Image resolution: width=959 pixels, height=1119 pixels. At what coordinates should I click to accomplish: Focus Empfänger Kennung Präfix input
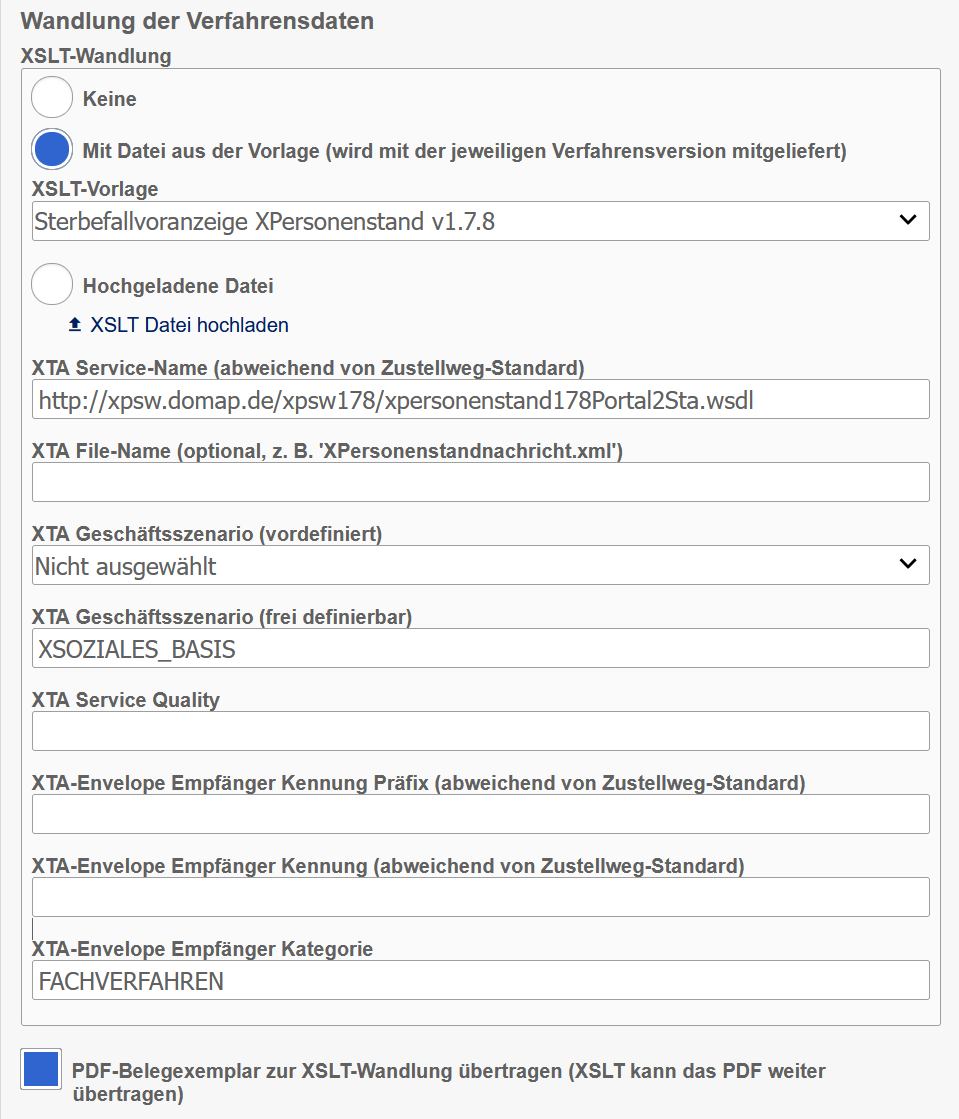point(480,814)
